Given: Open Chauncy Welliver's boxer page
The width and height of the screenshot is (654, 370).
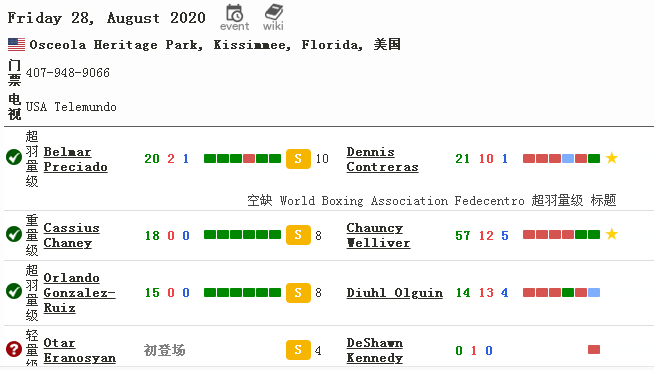Looking at the screenshot, I should (378, 235).
